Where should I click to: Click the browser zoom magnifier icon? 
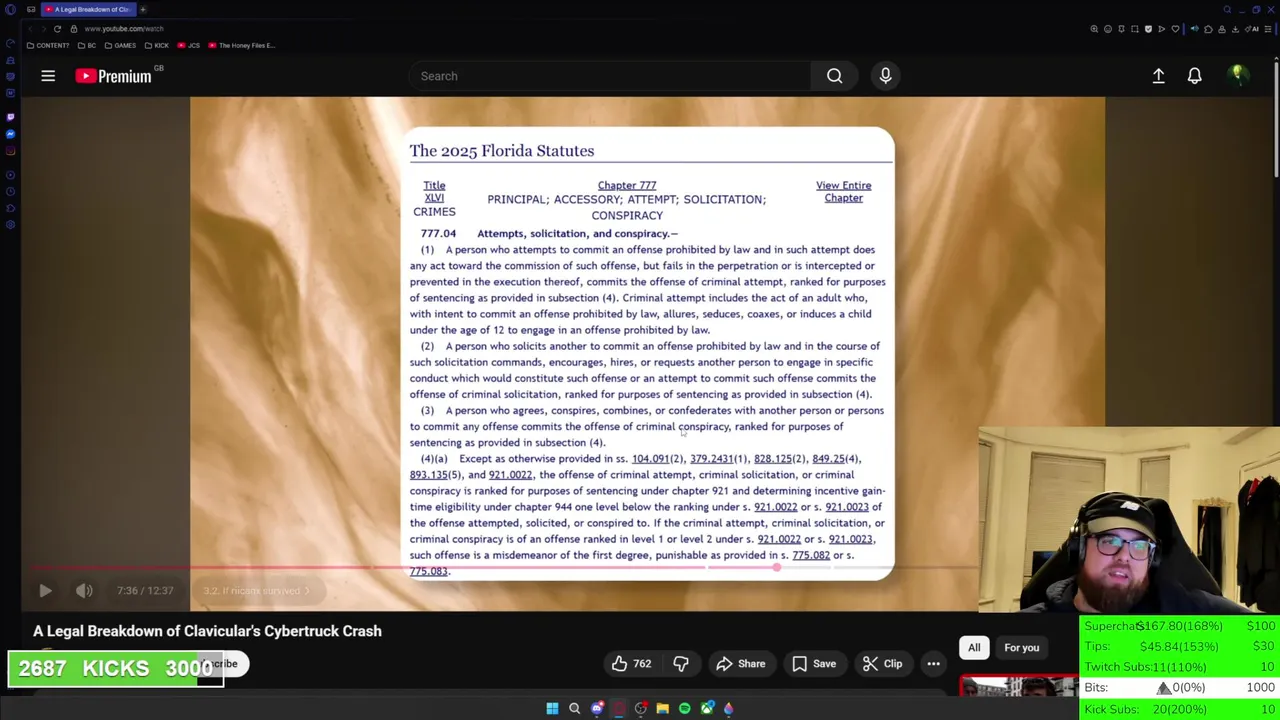(x=1094, y=29)
